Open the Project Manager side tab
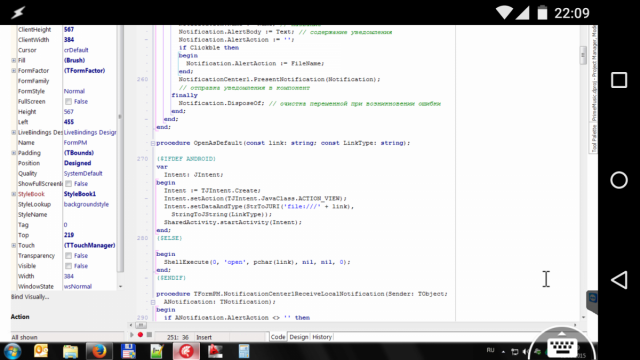 tap(594, 73)
